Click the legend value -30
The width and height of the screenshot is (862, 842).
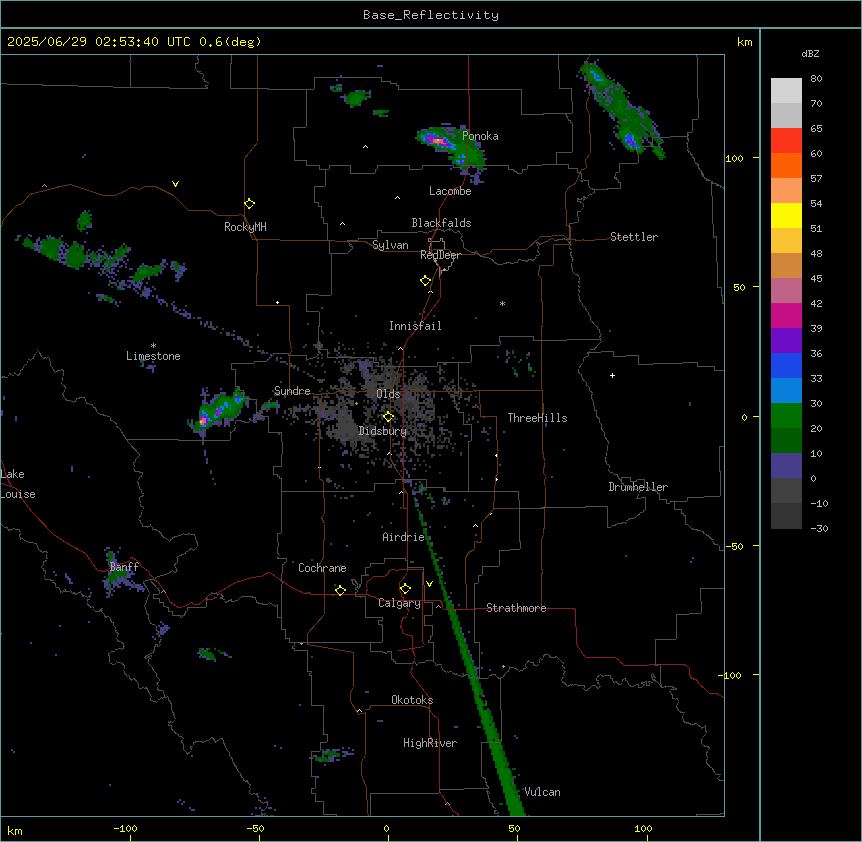click(x=819, y=528)
